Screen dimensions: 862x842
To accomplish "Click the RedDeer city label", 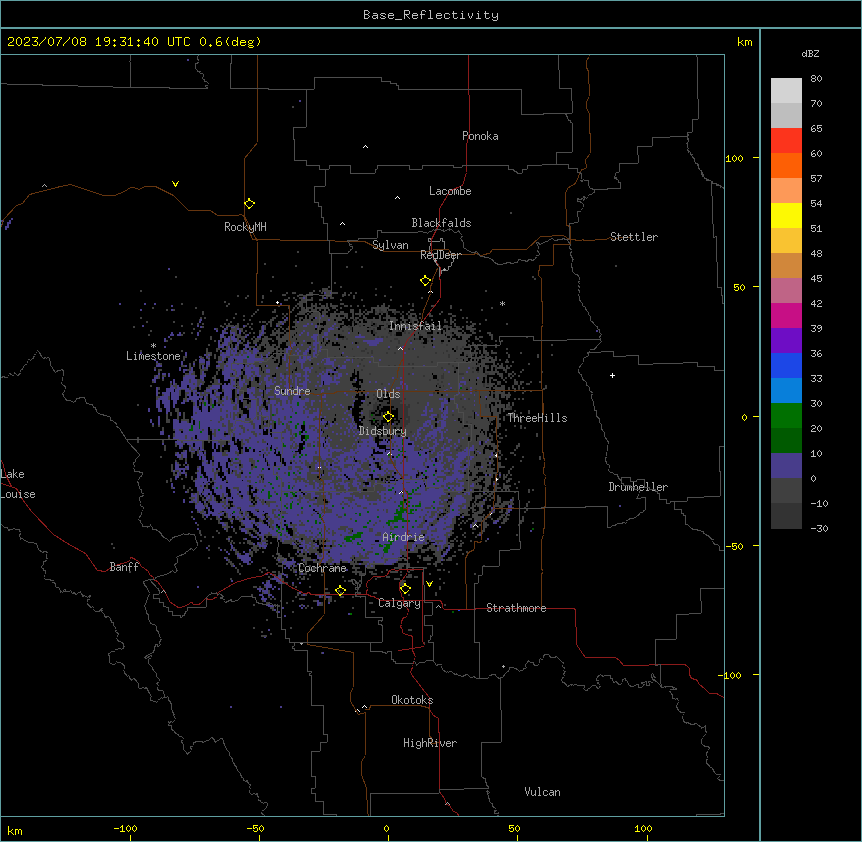I will 440,255.
